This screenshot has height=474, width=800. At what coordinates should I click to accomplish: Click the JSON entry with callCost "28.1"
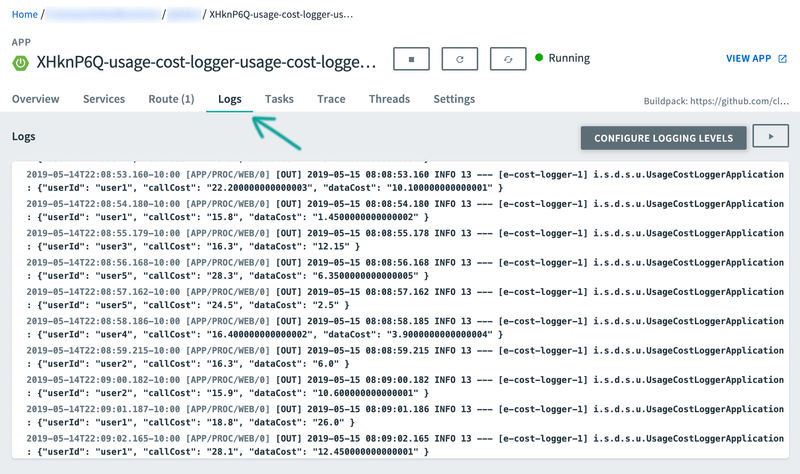tap(228, 452)
